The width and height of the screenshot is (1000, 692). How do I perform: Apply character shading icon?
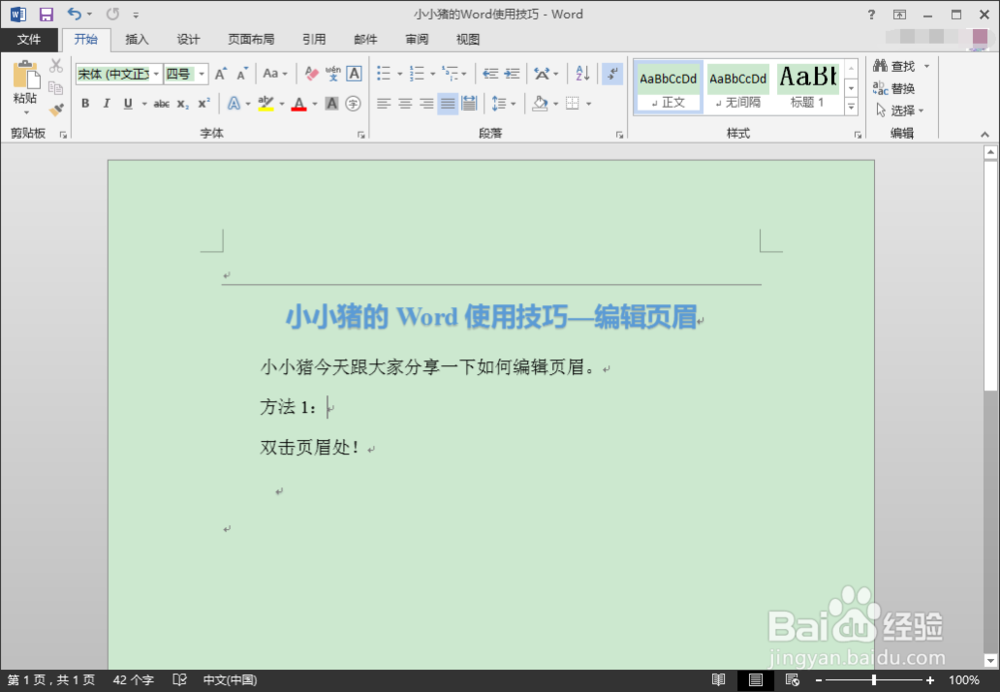point(332,103)
